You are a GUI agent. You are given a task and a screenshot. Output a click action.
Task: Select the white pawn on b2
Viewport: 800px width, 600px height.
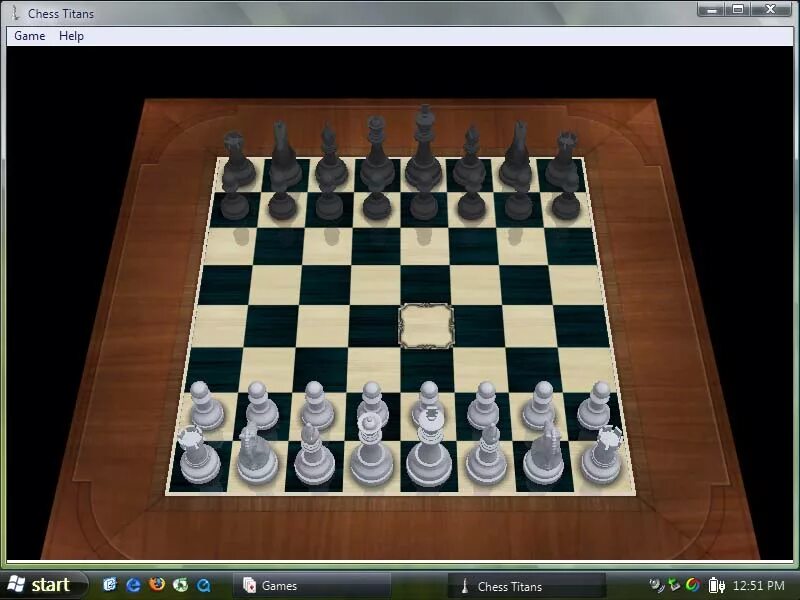pos(262,406)
